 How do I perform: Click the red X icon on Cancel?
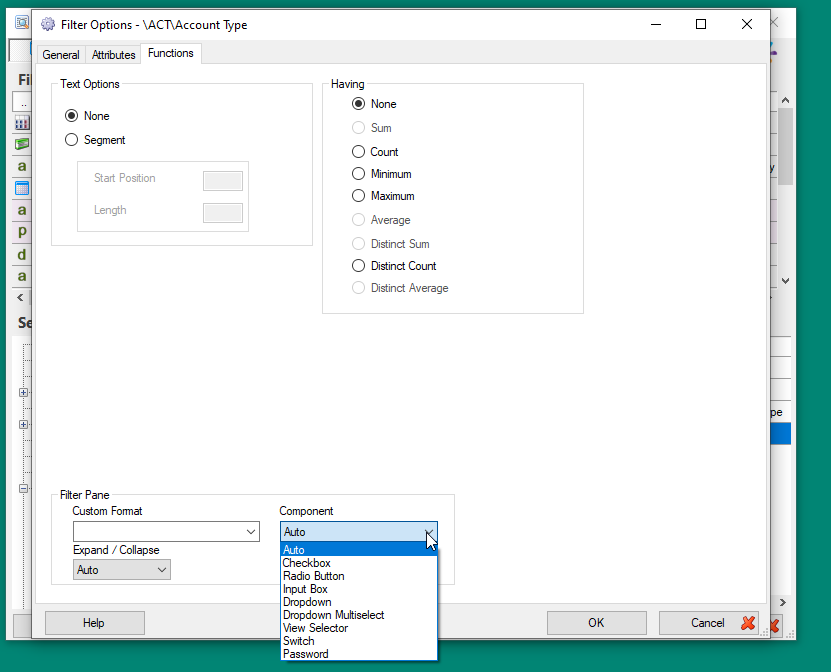pos(748,623)
